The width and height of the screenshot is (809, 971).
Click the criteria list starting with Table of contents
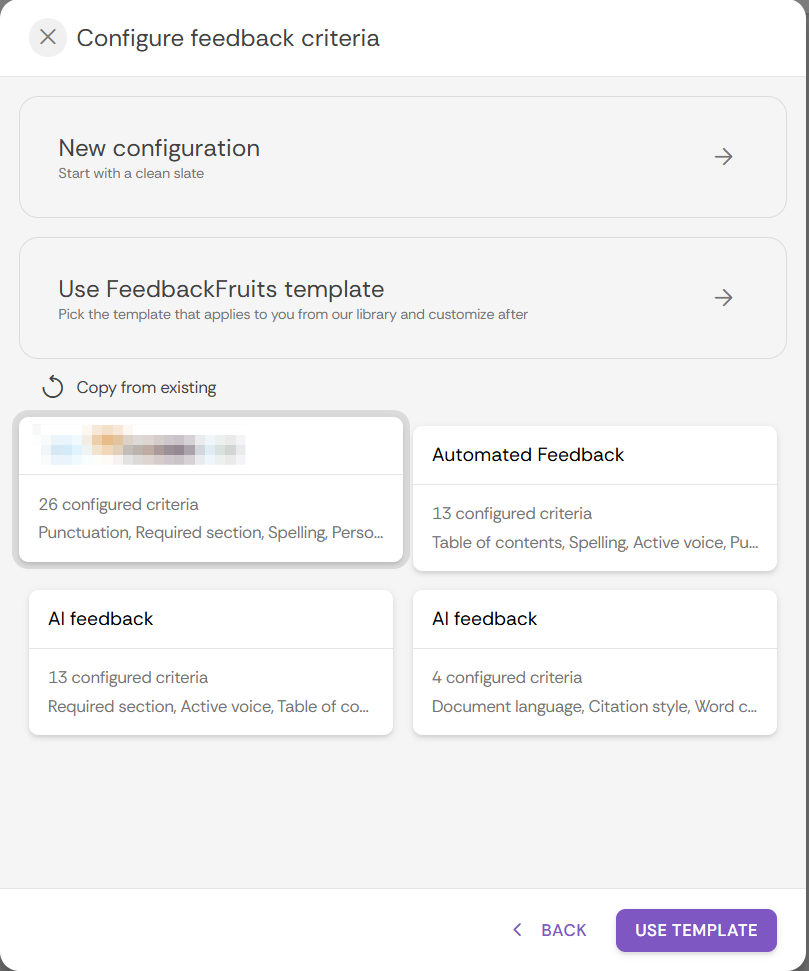pos(594,543)
